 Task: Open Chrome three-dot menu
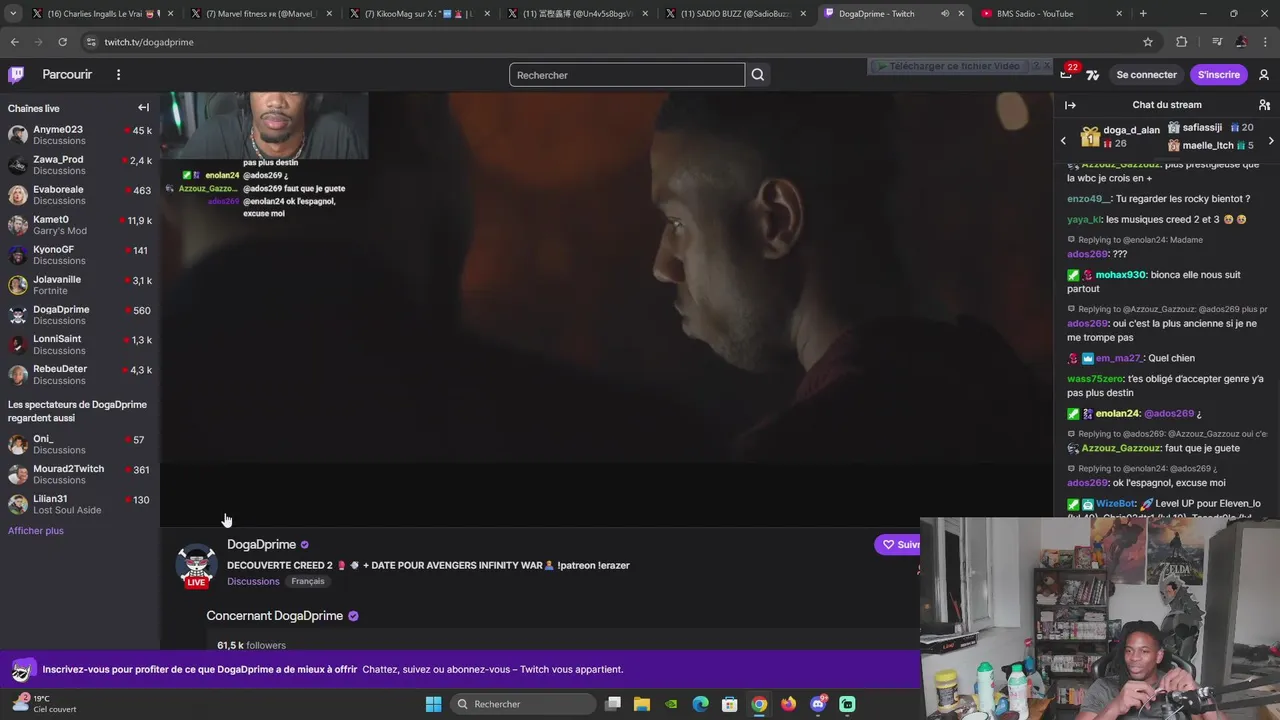pos(1266,42)
